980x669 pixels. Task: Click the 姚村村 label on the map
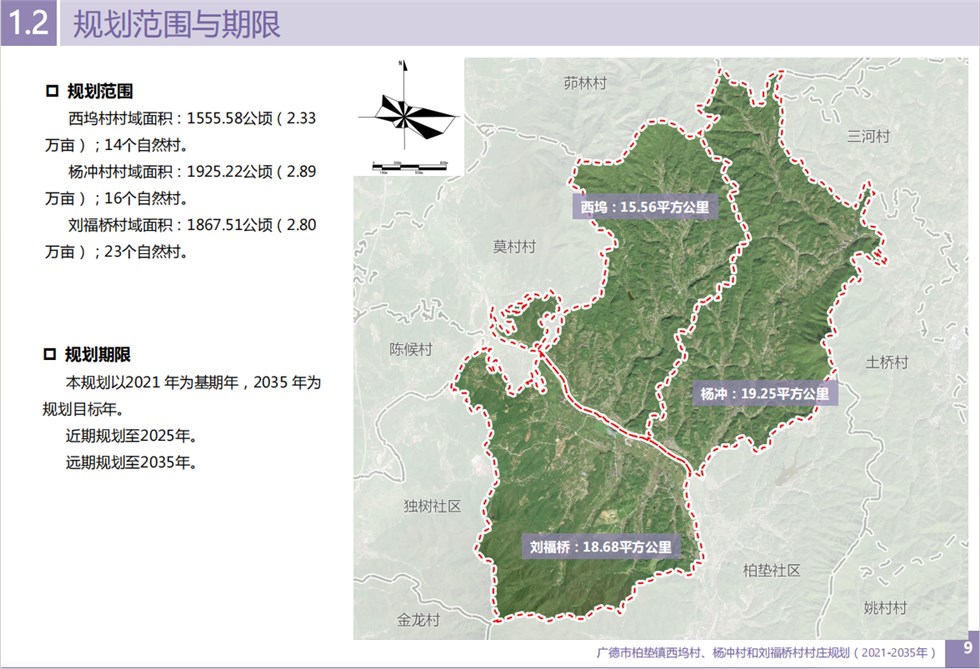(x=885, y=607)
